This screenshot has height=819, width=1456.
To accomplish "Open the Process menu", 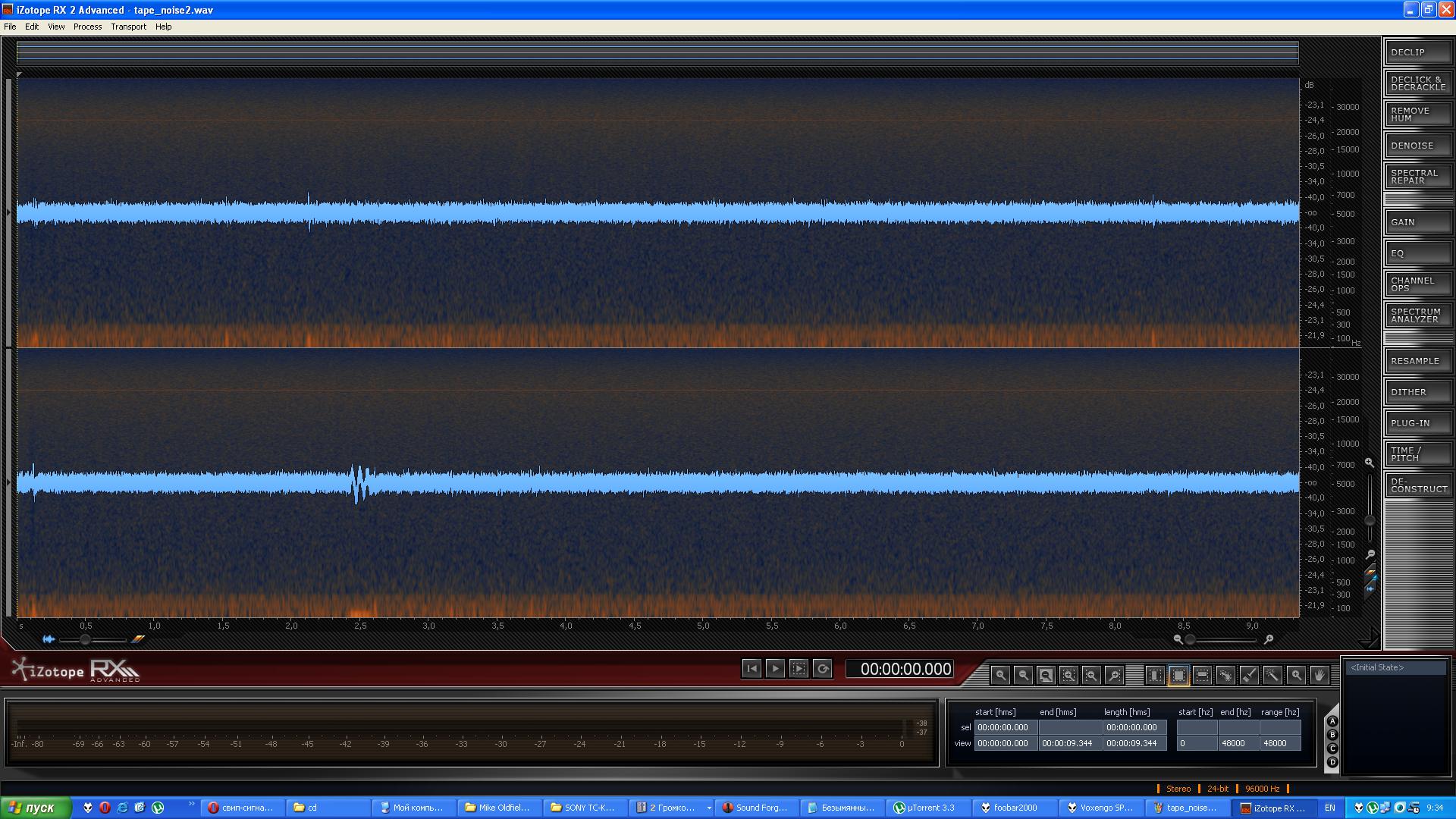I will pos(87,27).
